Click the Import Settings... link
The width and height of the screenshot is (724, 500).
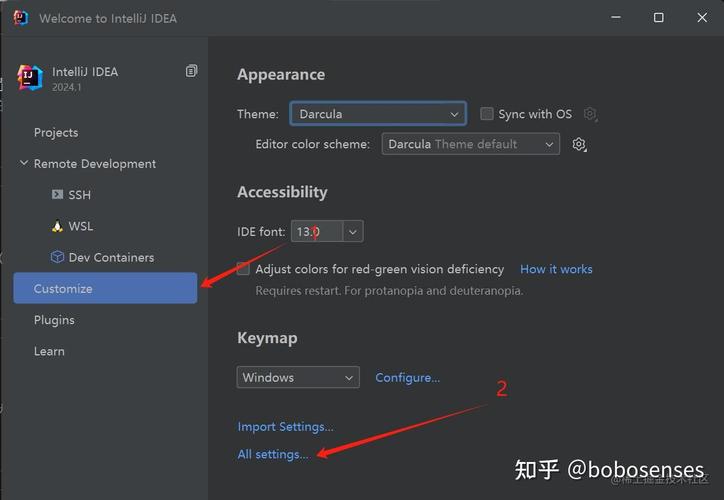coord(285,427)
